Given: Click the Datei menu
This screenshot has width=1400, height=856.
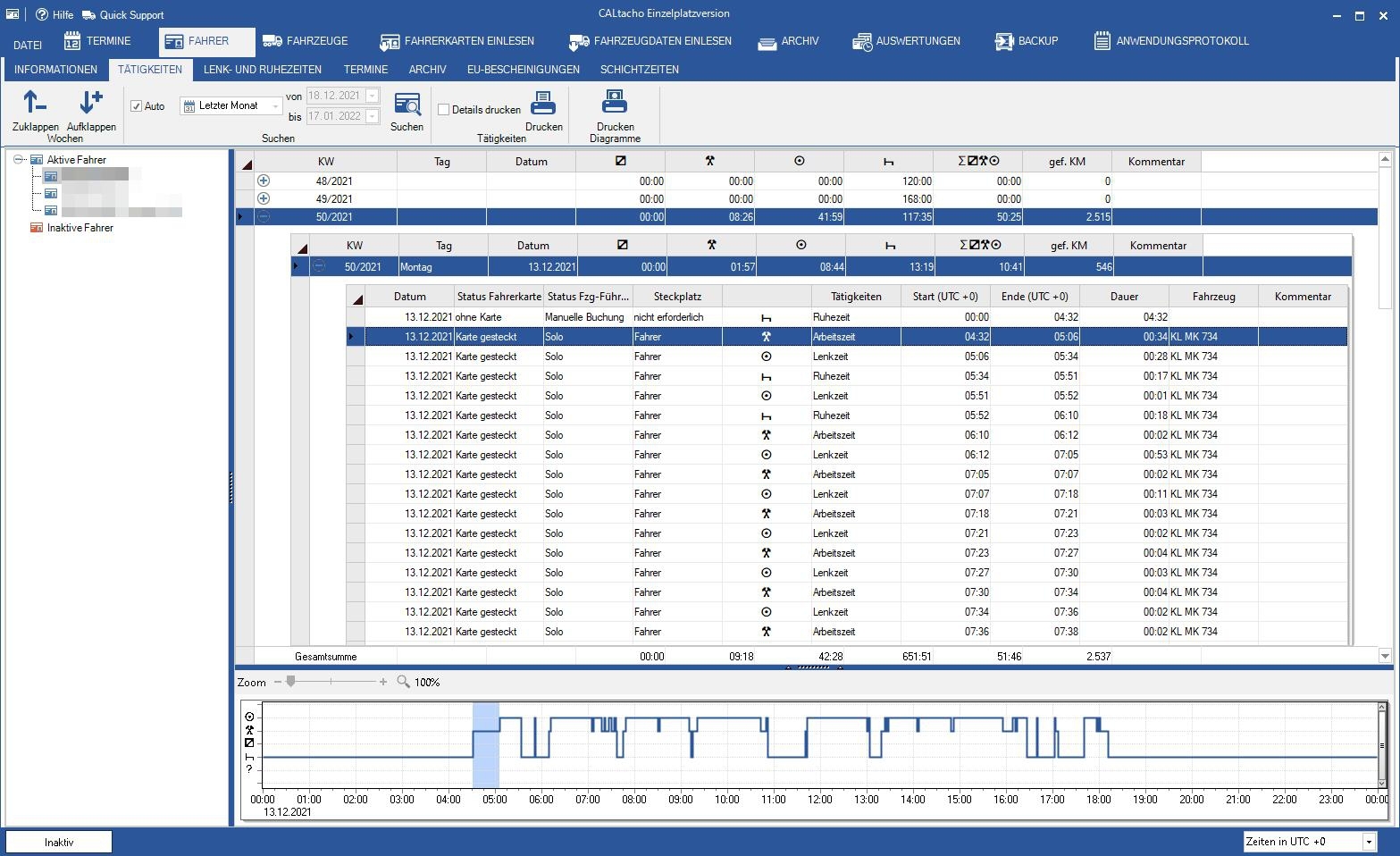Looking at the screenshot, I should tap(28, 45).
